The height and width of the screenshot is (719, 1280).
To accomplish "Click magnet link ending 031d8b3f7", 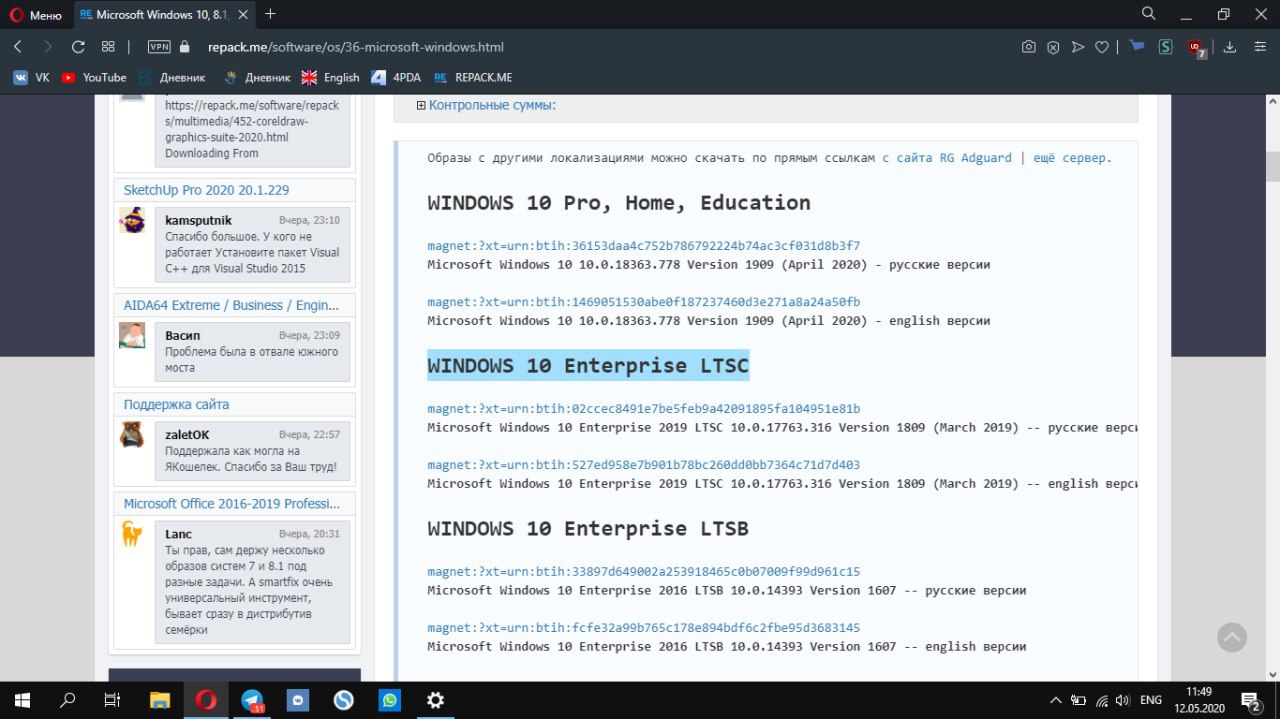I will click(643, 246).
